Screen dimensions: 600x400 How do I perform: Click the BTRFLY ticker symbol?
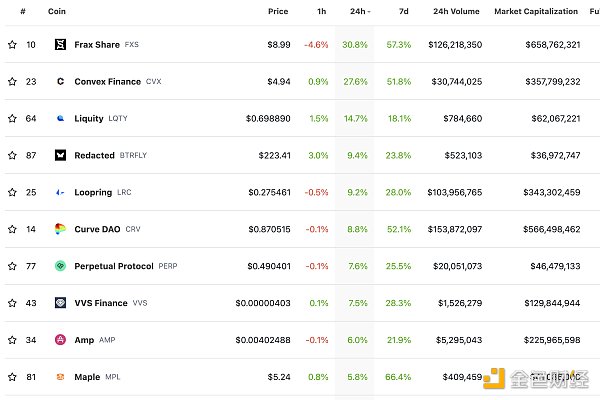point(133,155)
